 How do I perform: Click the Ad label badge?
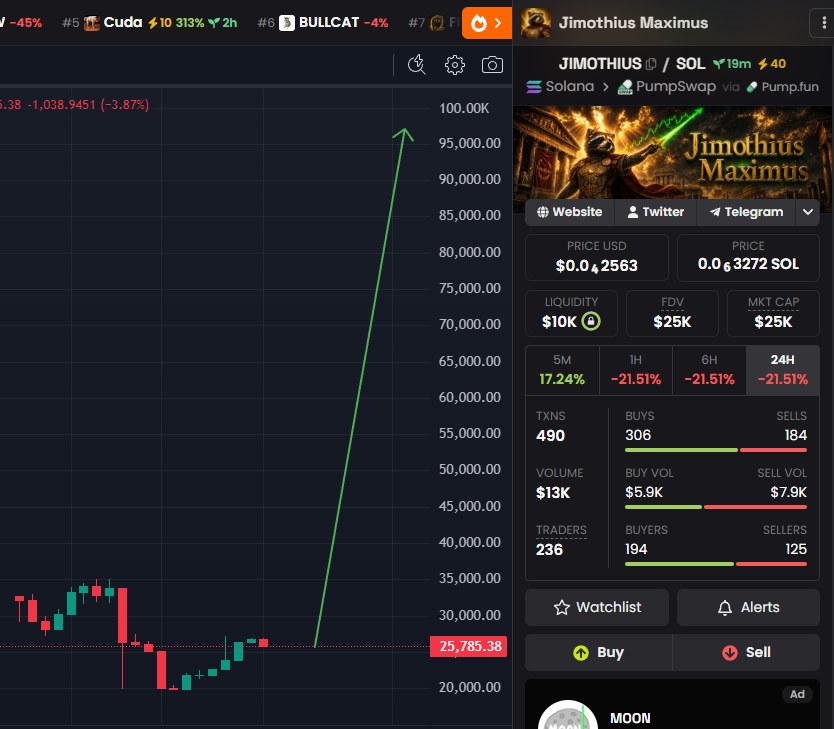click(x=797, y=694)
